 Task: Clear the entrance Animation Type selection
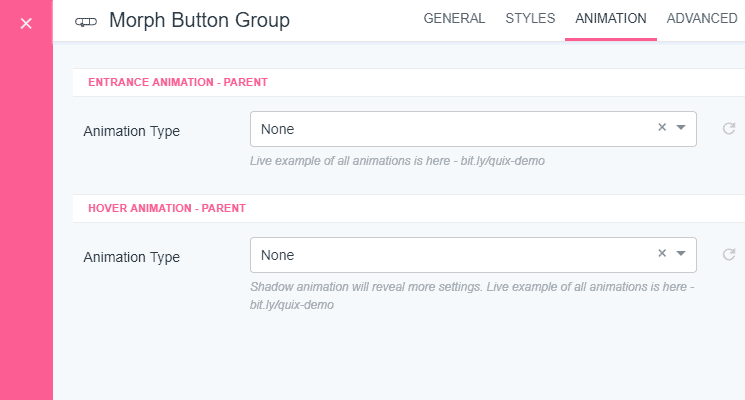(661, 128)
